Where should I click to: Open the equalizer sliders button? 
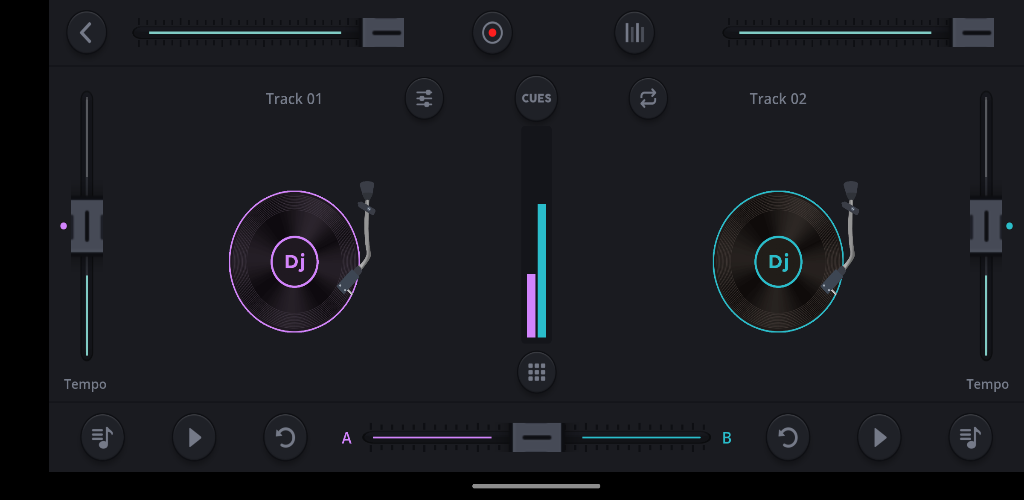point(424,99)
